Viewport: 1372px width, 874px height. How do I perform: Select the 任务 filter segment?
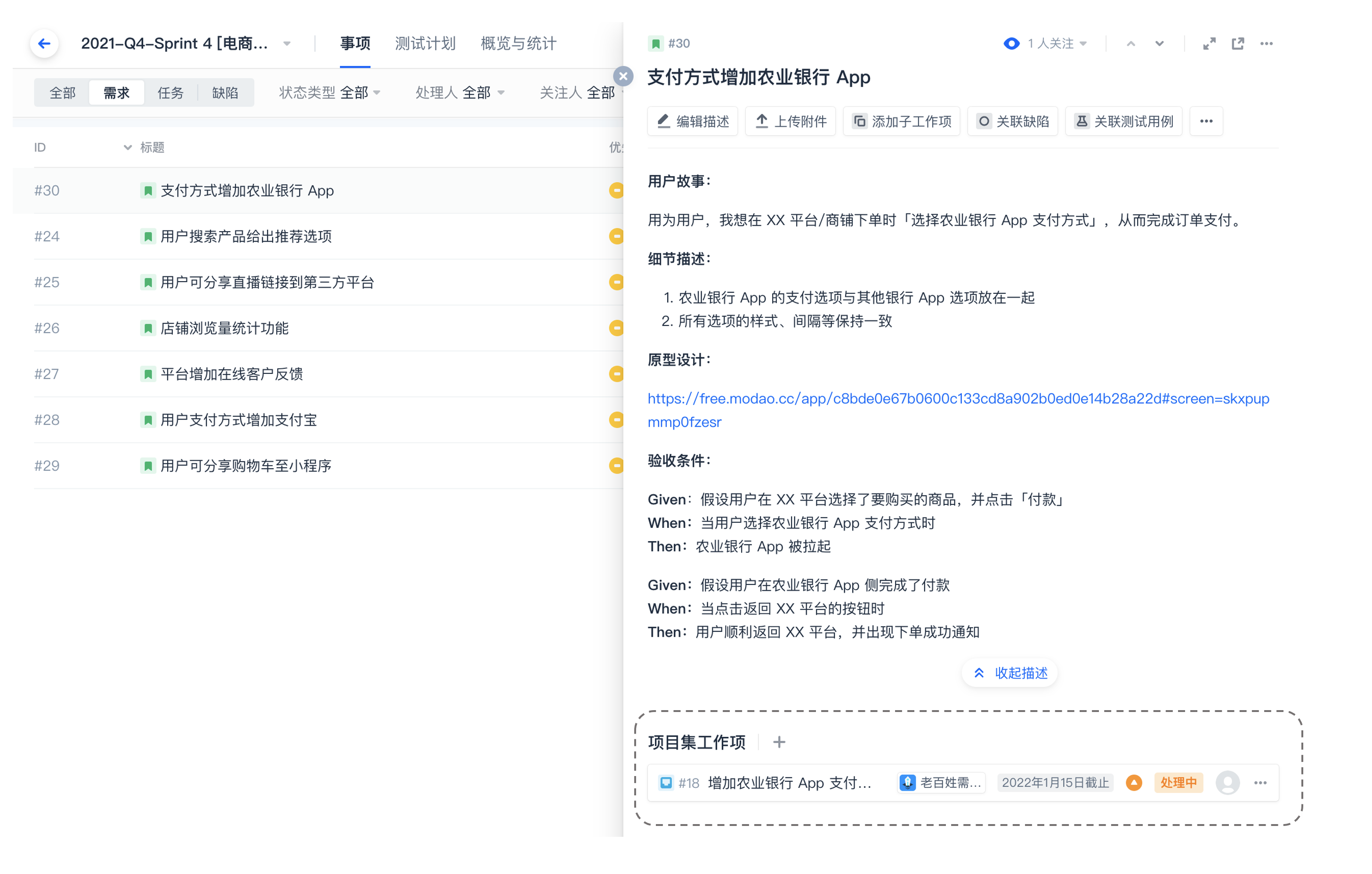point(170,92)
